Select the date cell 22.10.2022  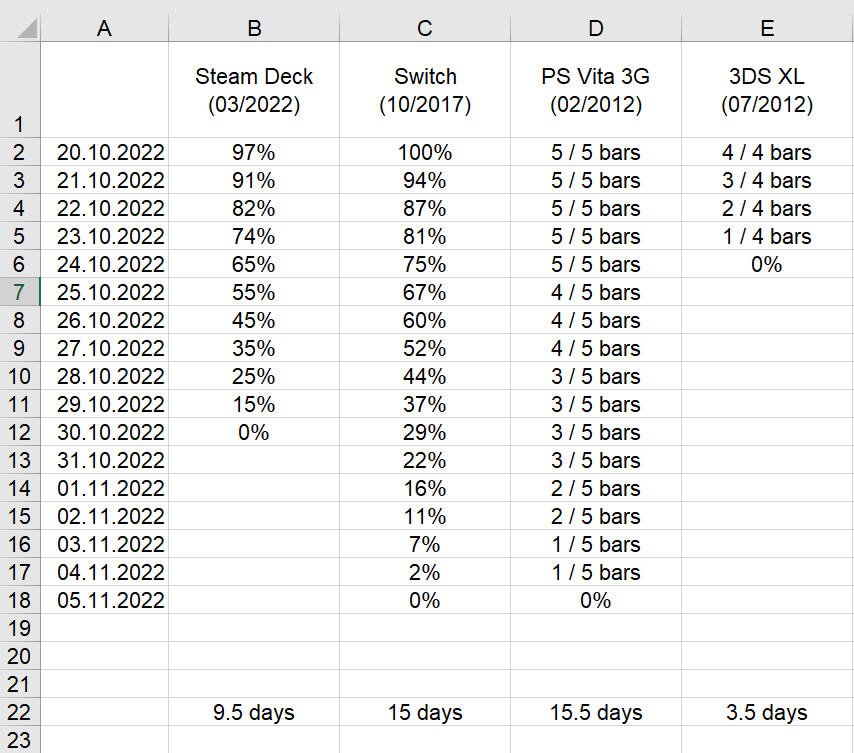(105, 208)
